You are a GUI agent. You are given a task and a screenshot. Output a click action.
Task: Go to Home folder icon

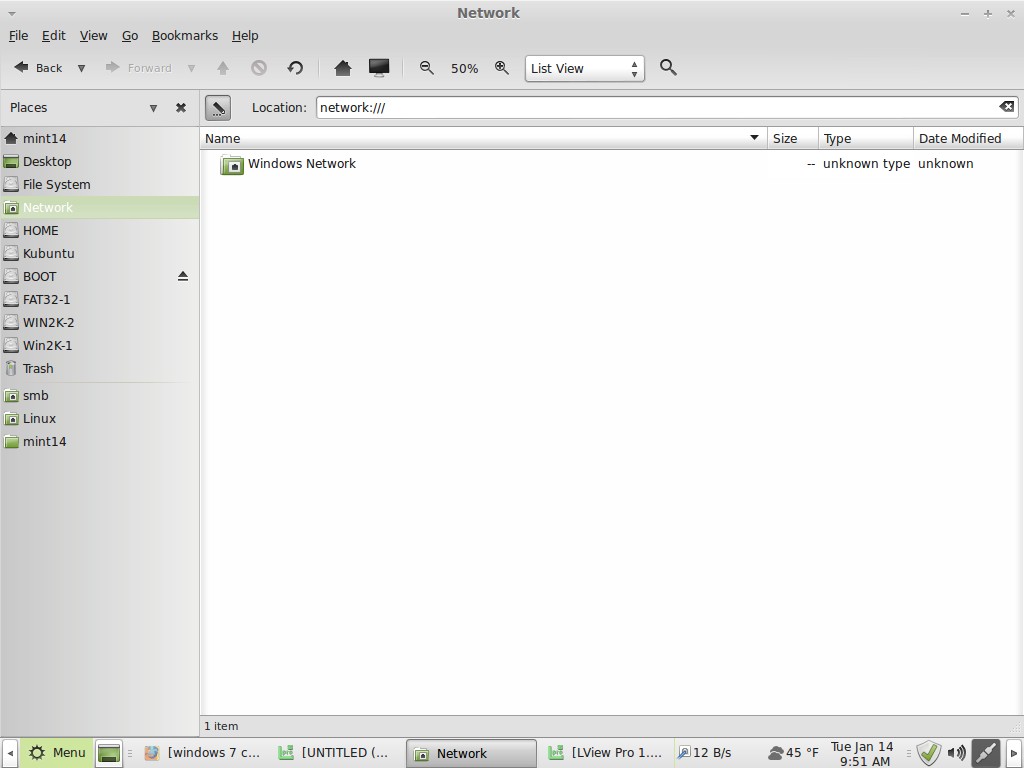point(343,68)
